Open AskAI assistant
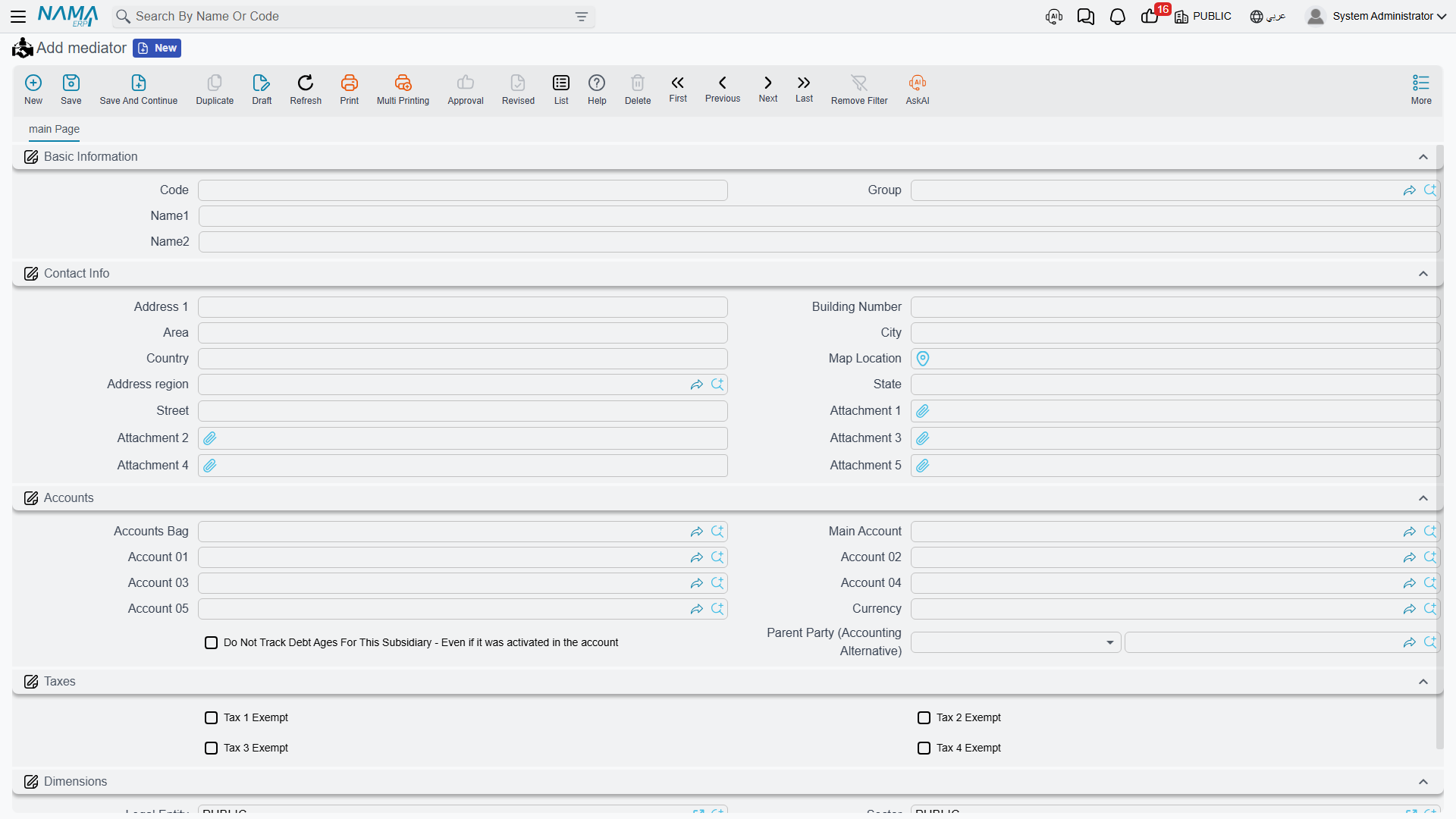The height and width of the screenshot is (819, 1456). 918,89
